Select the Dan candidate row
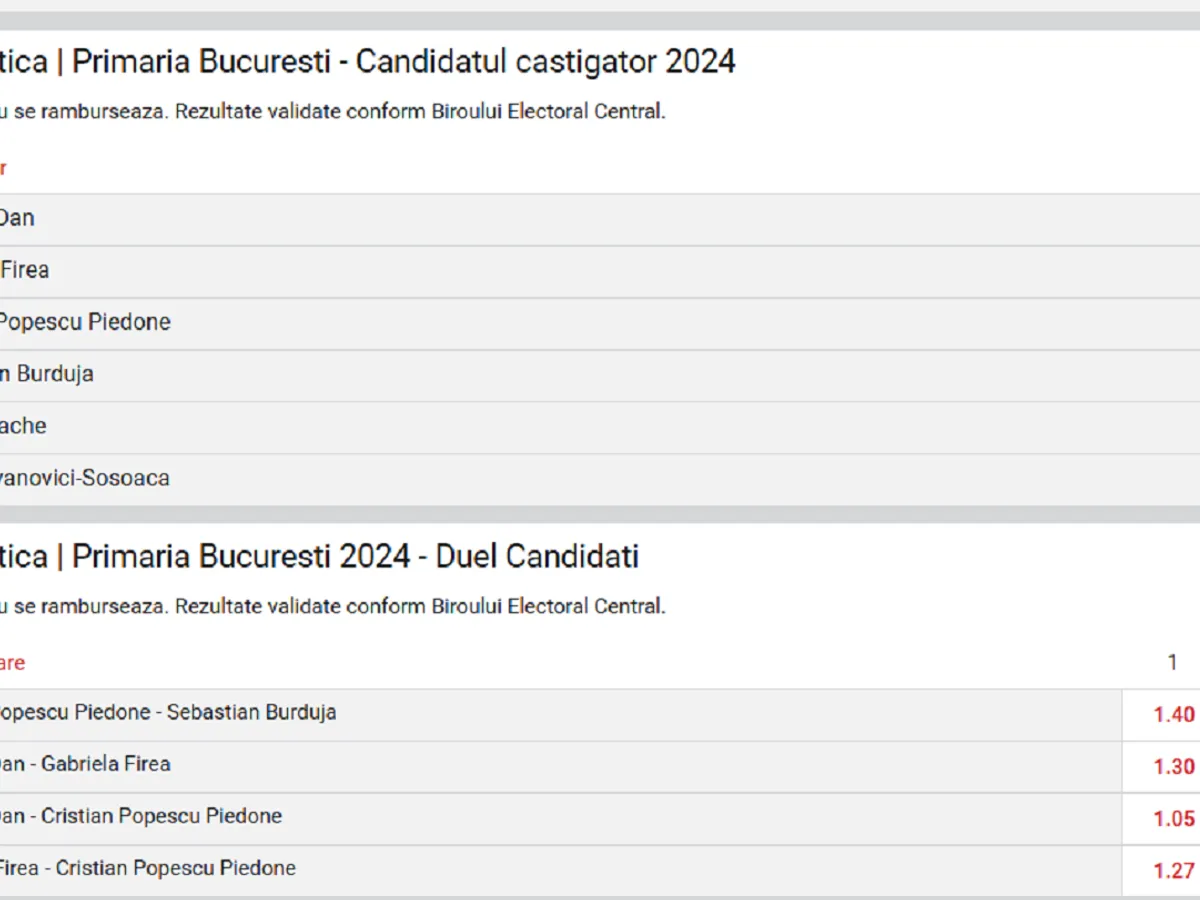The height and width of the screenshot is (900, 1200). 17,218
